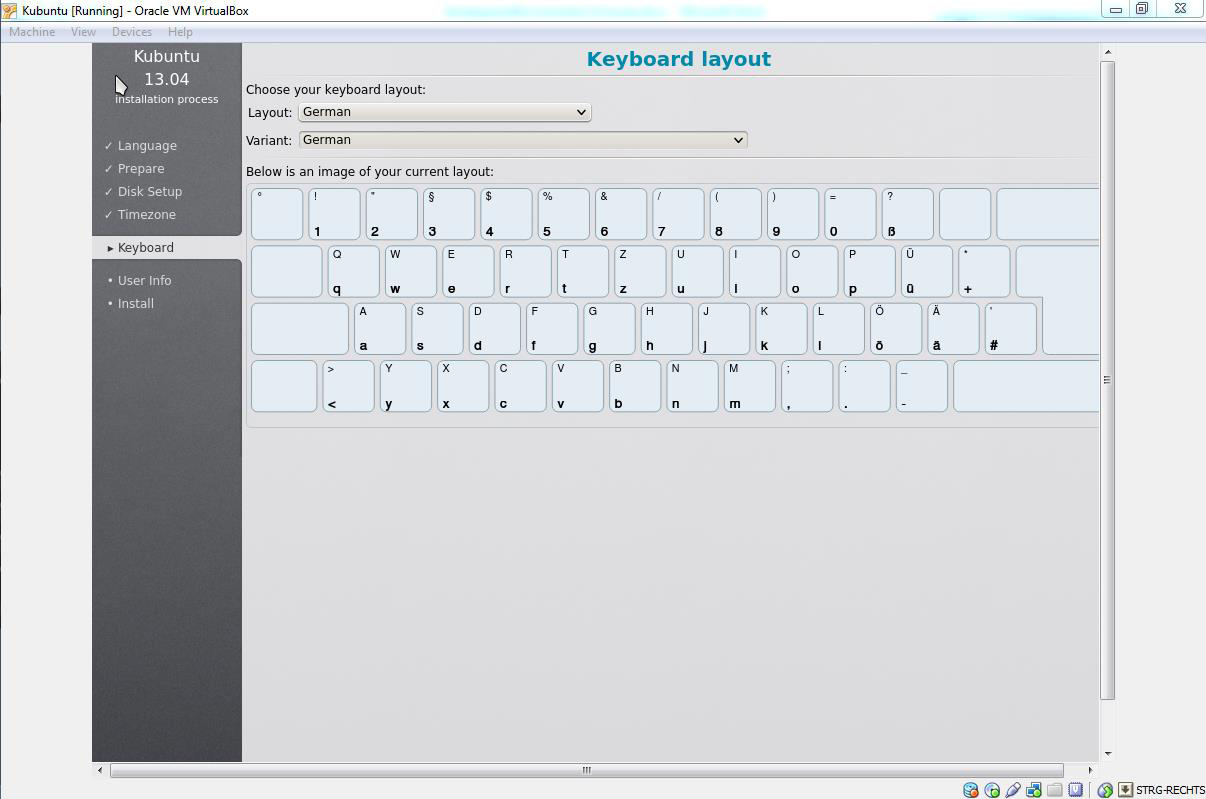This screenshot has height=799, width=1206.
Task: Click the hard disk activity status icon
Action: (970, 790)
